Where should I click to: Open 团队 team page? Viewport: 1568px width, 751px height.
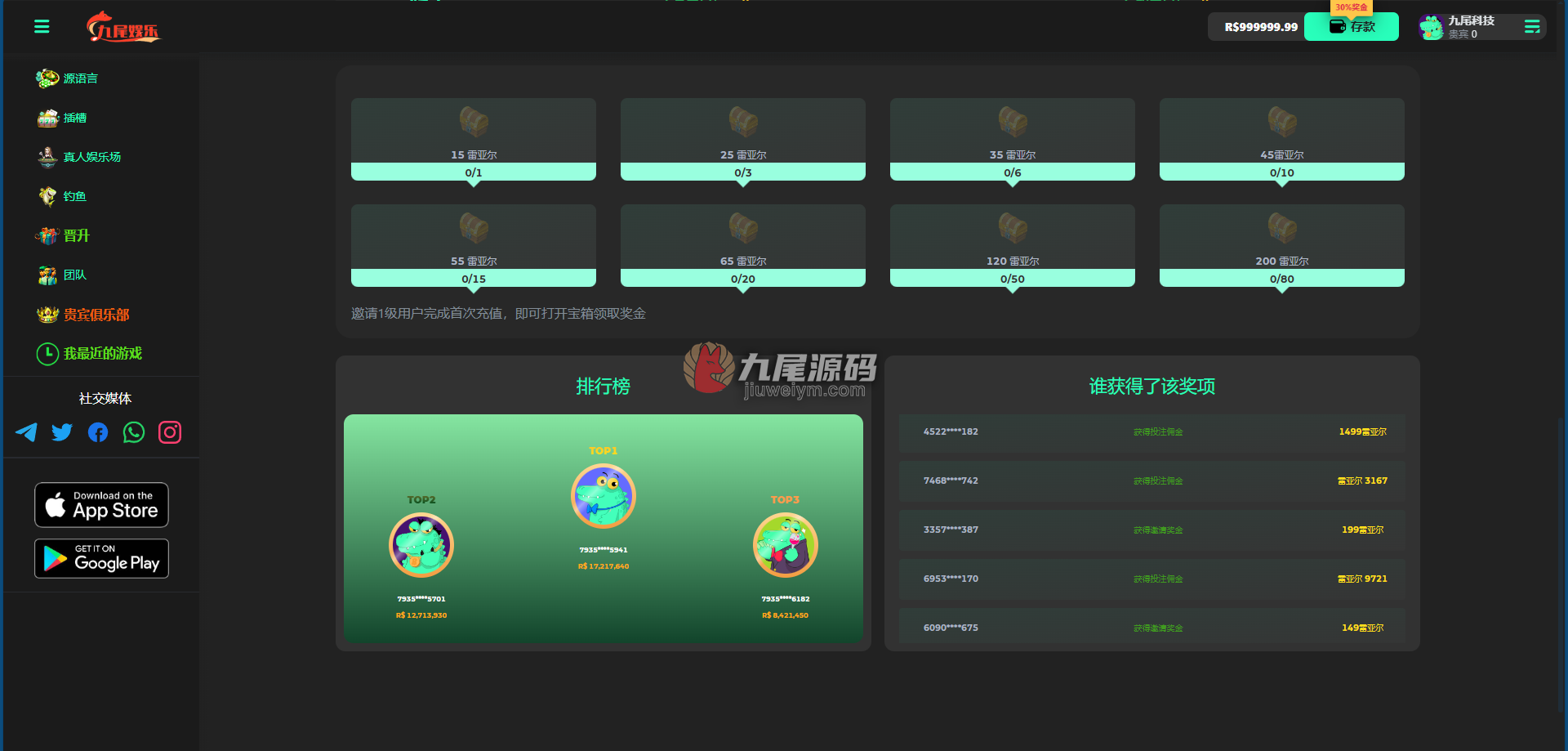click(x=62, y=275)
